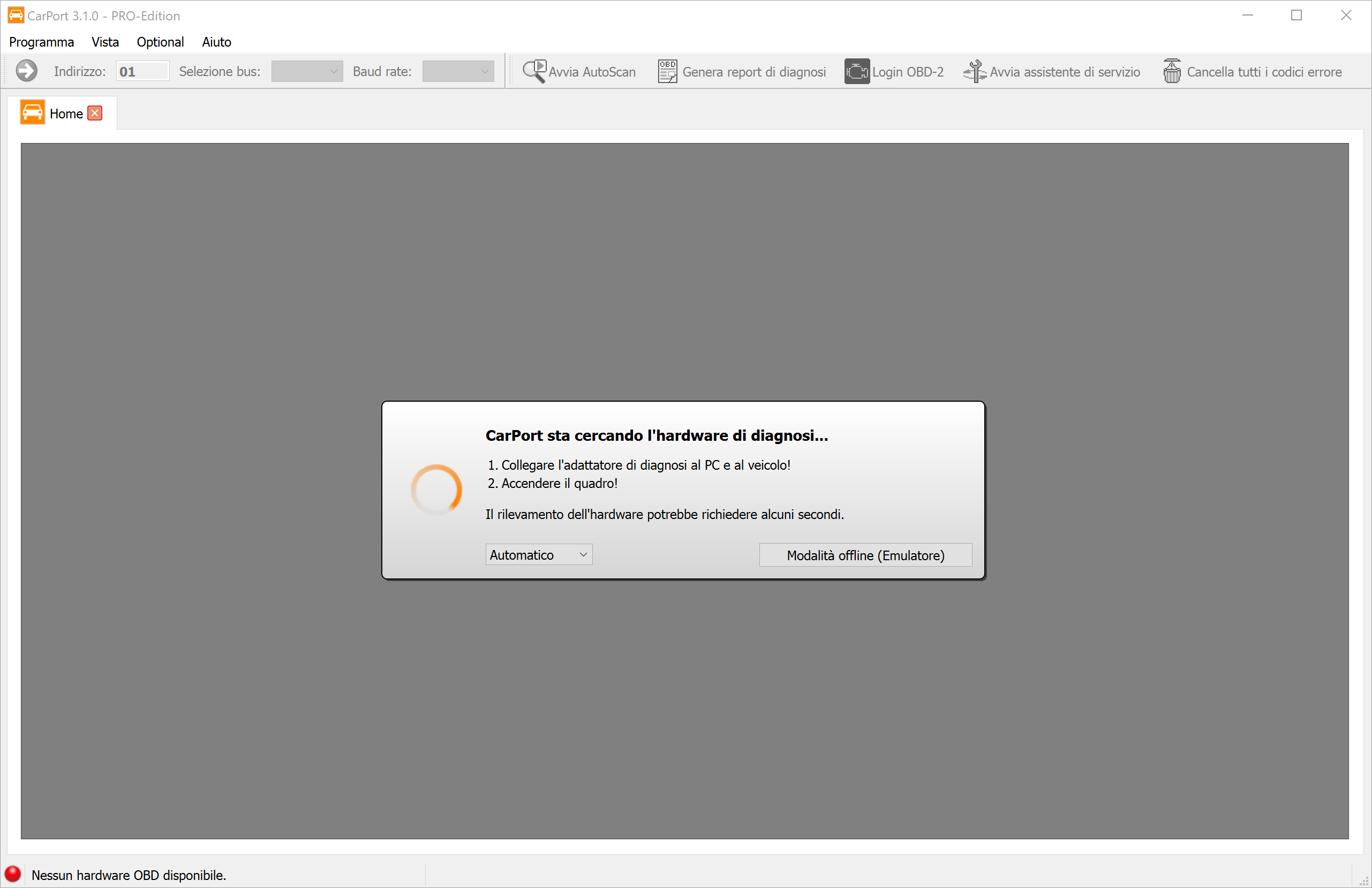Select the Home tab
The image size is (1372, 888).
[66, 114]
